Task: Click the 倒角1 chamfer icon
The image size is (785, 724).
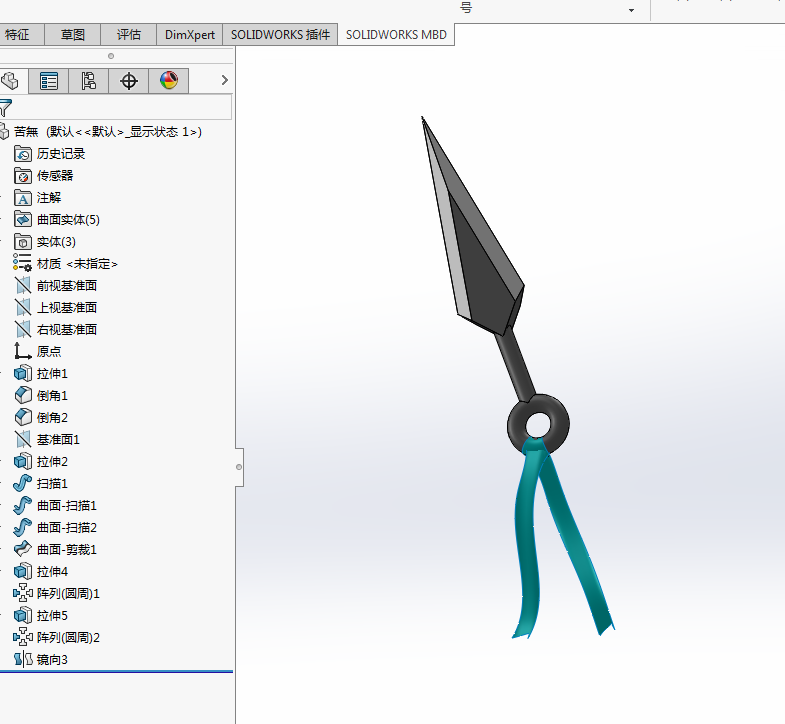Action: pyautogui.click(x=23, y=396)
